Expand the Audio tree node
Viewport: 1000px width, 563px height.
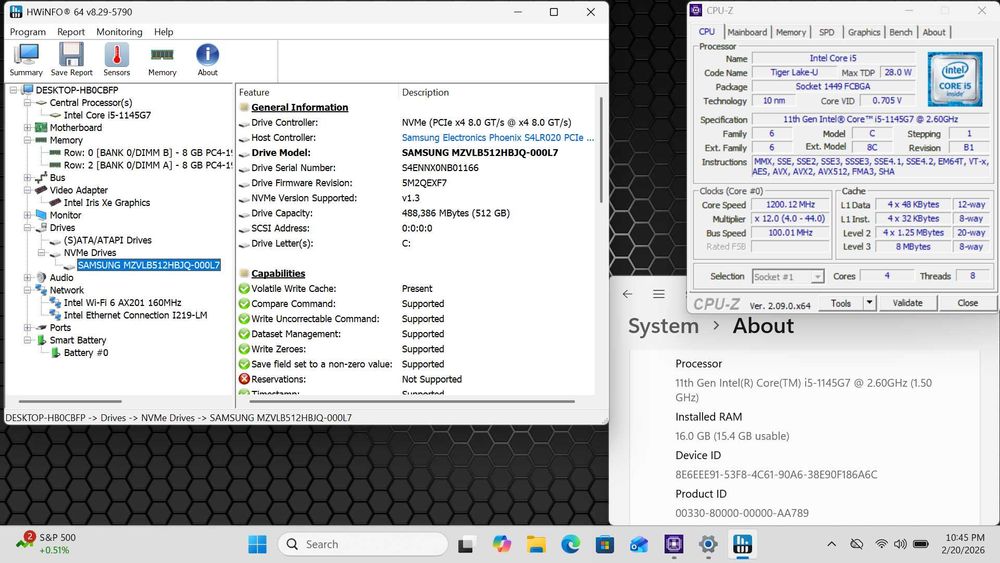27,277
